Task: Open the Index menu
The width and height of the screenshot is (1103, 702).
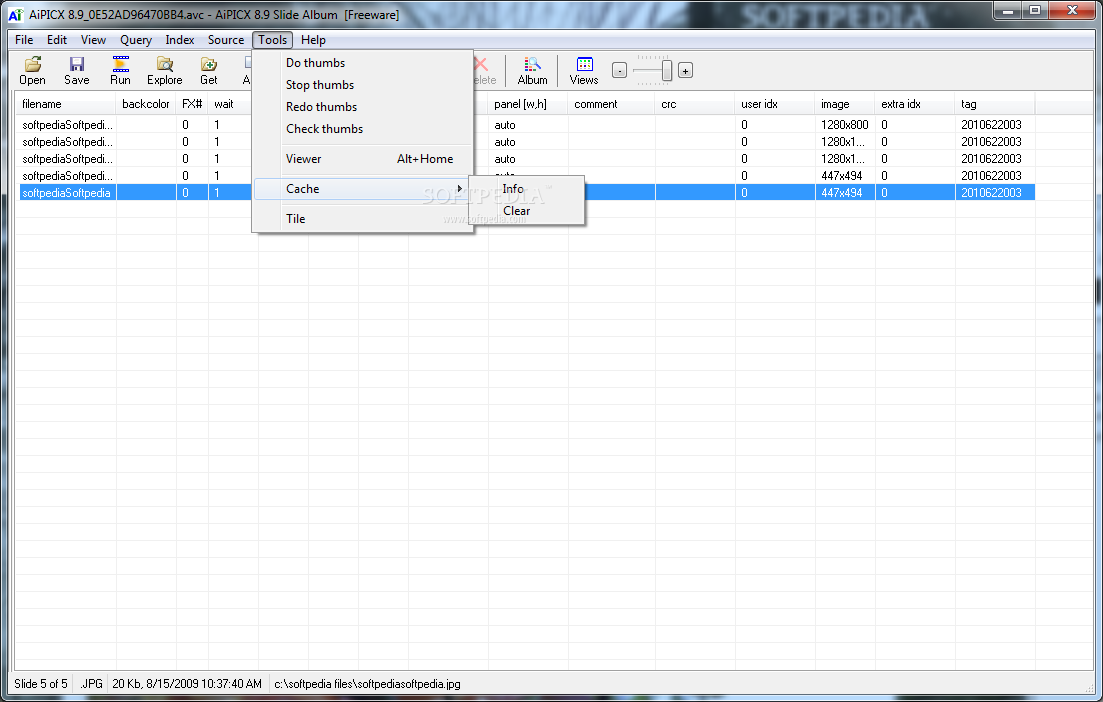Action: [x=179, y=40]
